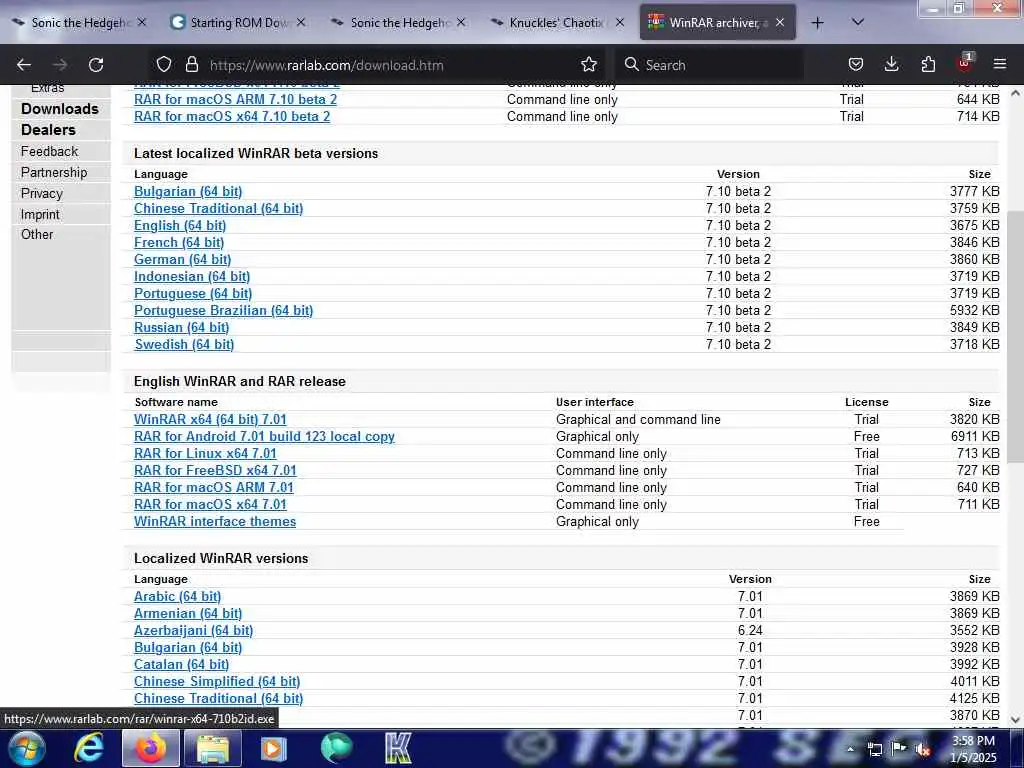This screenshot has height=768, width=1024.
Task: Show hidden tray icons arrow
Action: coord(850,749)
